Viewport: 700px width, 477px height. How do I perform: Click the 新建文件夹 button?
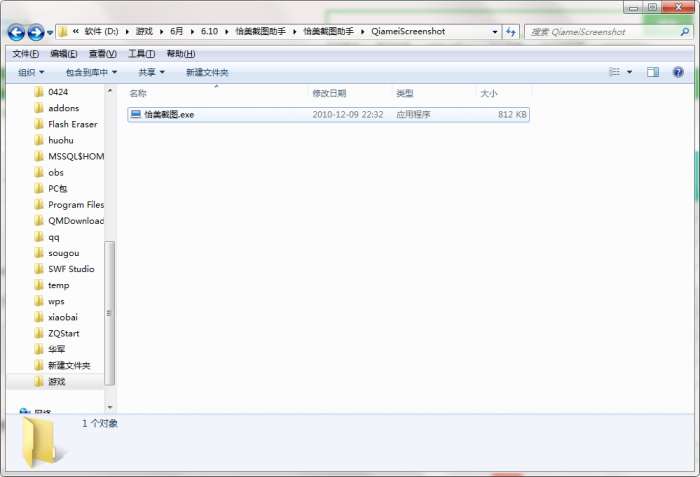(x=207, y=72)
